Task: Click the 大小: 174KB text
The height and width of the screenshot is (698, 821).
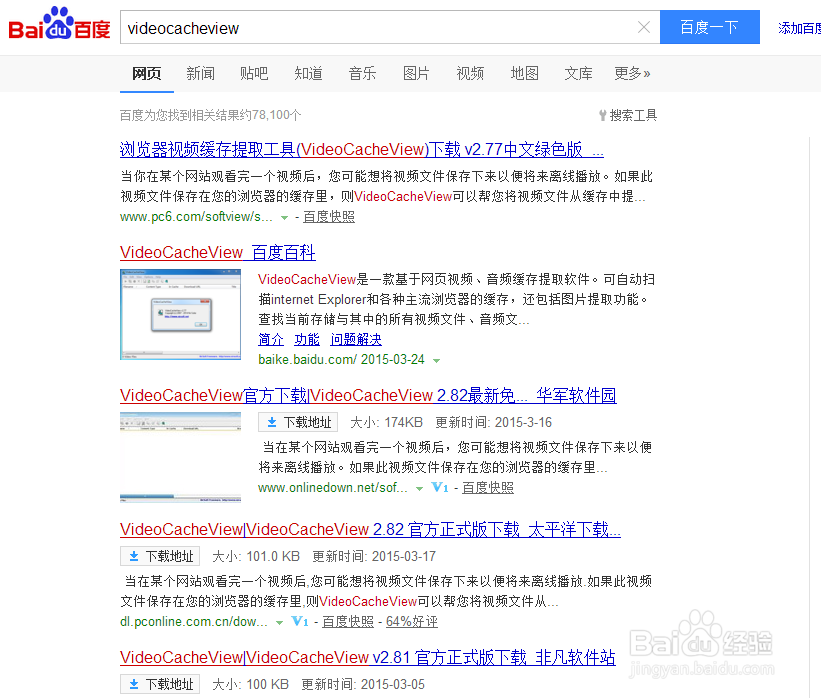Action: 386,423
